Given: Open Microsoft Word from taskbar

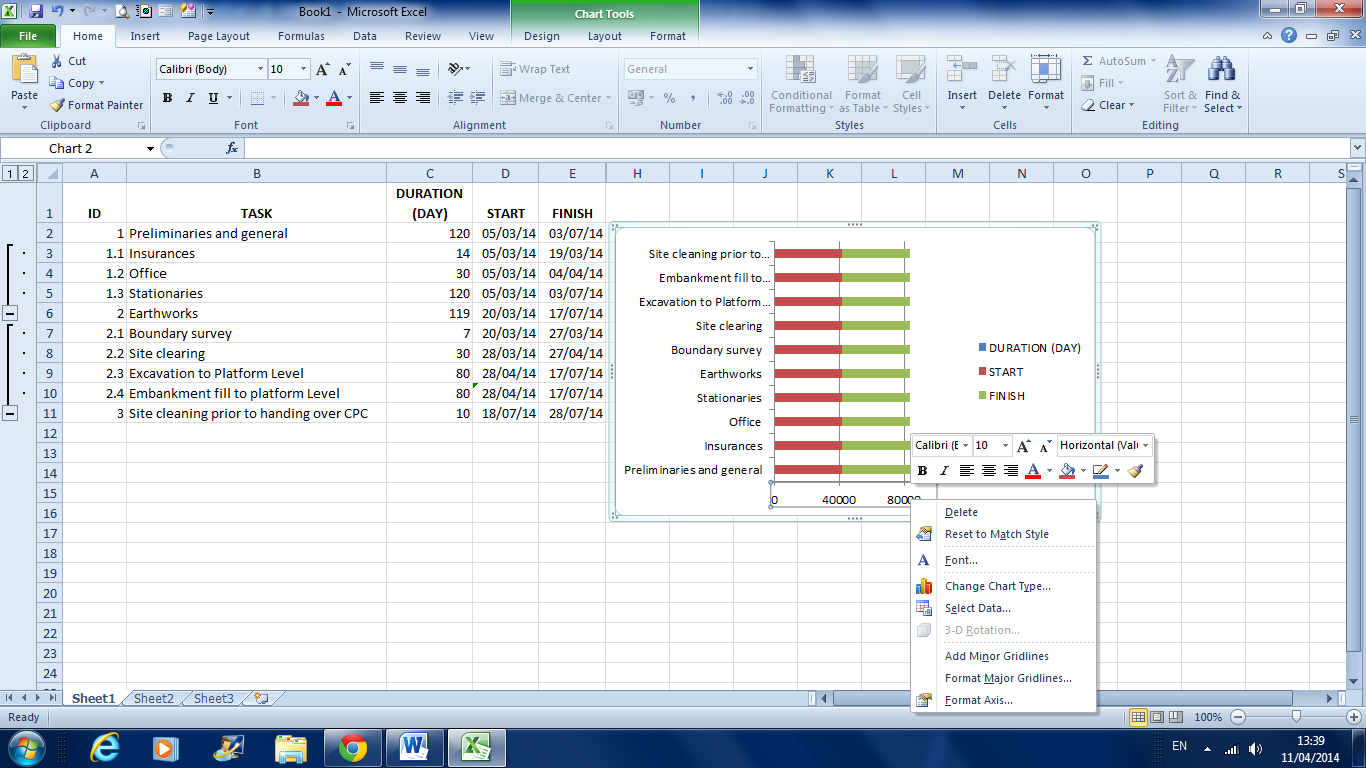Looking at the screenshot, I should tap(414, 747).
